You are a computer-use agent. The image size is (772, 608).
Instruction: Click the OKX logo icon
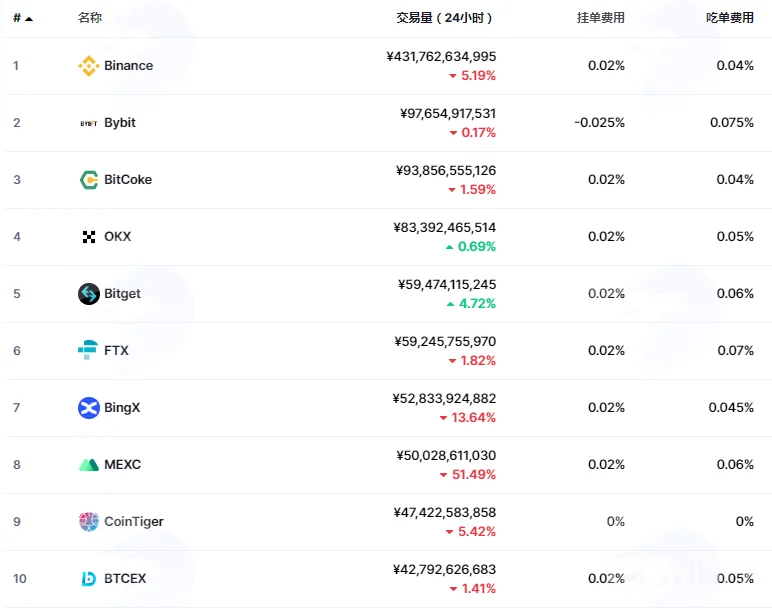89,237
